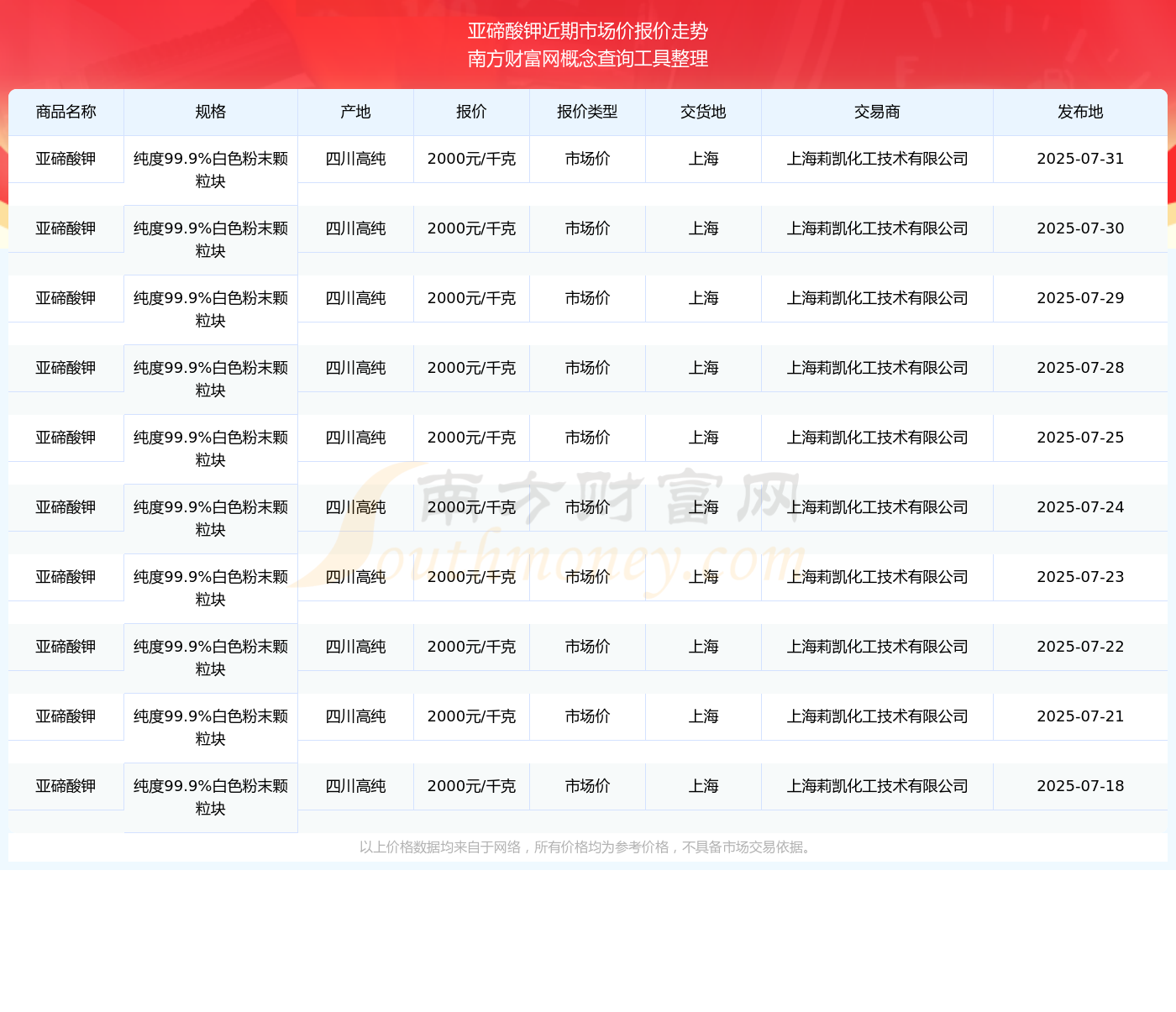The width and height of the screenshot is (1176, 1012).
Task: Select the date cell 2025-07-18
Action: point(1080,786)
